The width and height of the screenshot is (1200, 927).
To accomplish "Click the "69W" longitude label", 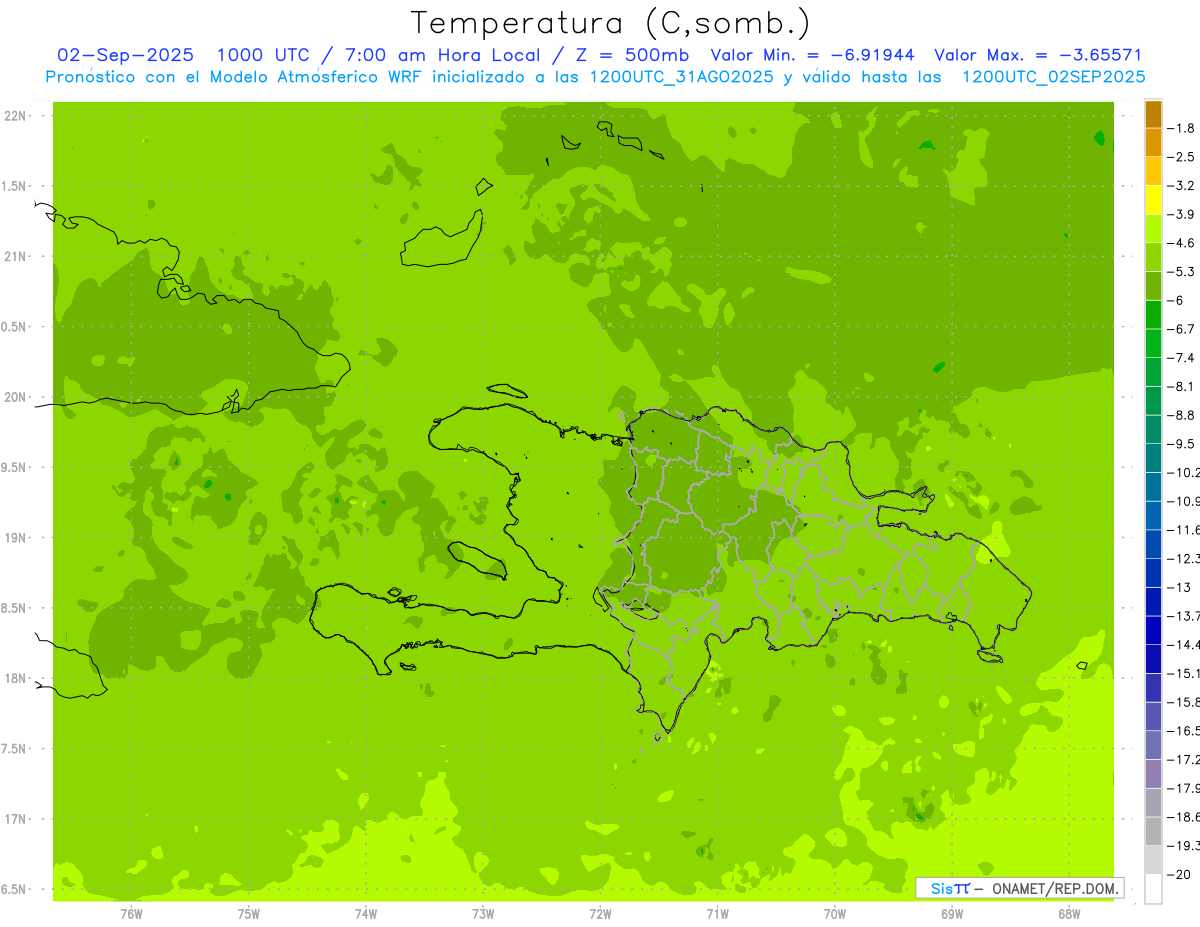I will point(952,913).
